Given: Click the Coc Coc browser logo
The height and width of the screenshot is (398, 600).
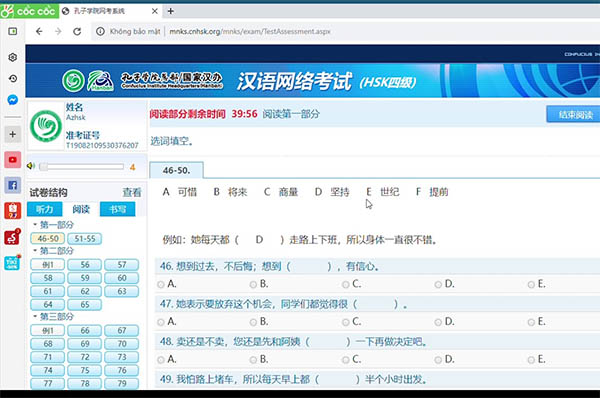Looking at the screenshot, I should (x=29, y=11).
